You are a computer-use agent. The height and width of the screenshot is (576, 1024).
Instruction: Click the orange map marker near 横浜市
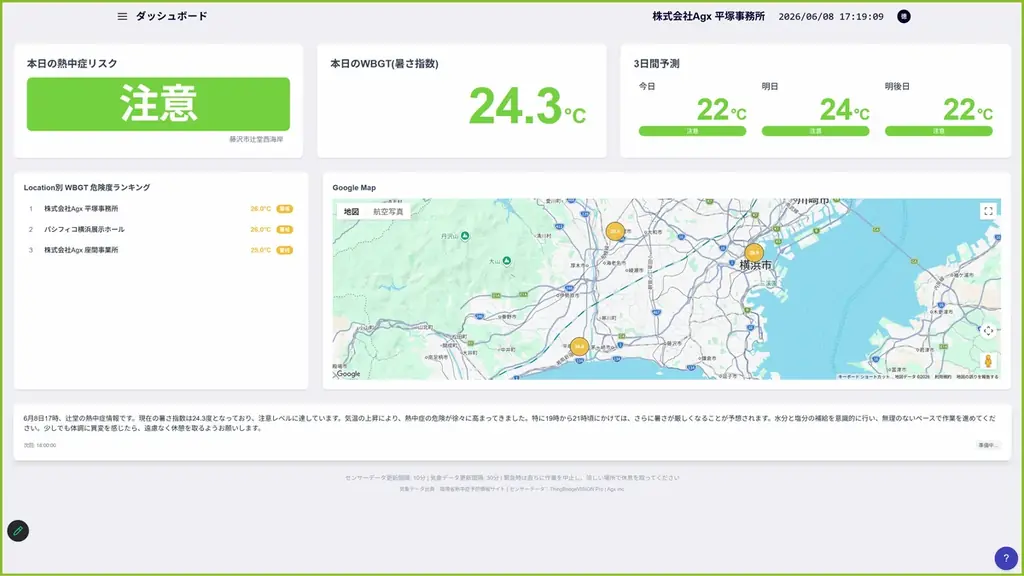(754, 253)
